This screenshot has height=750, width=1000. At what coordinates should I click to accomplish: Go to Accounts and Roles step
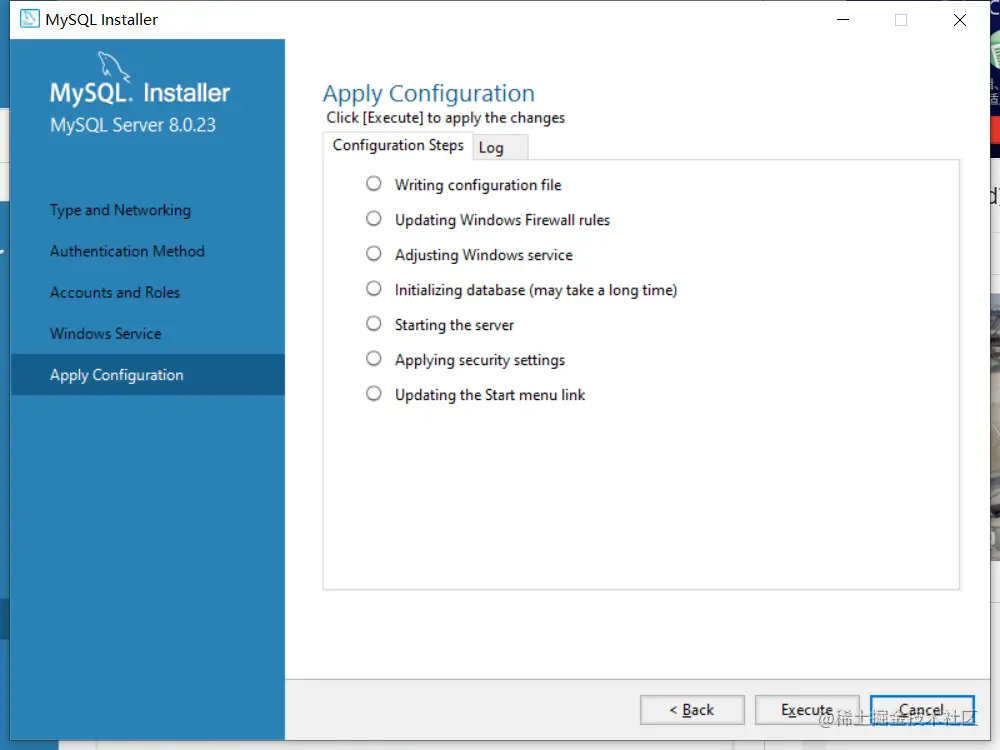pos(115,293)
